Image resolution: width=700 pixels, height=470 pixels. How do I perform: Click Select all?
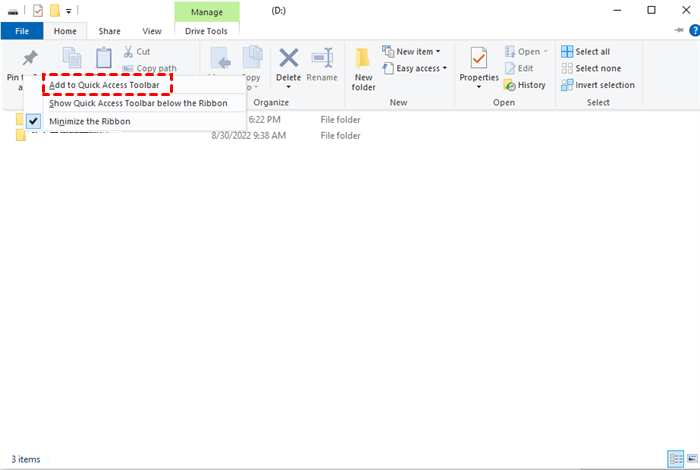pos(585,52)
